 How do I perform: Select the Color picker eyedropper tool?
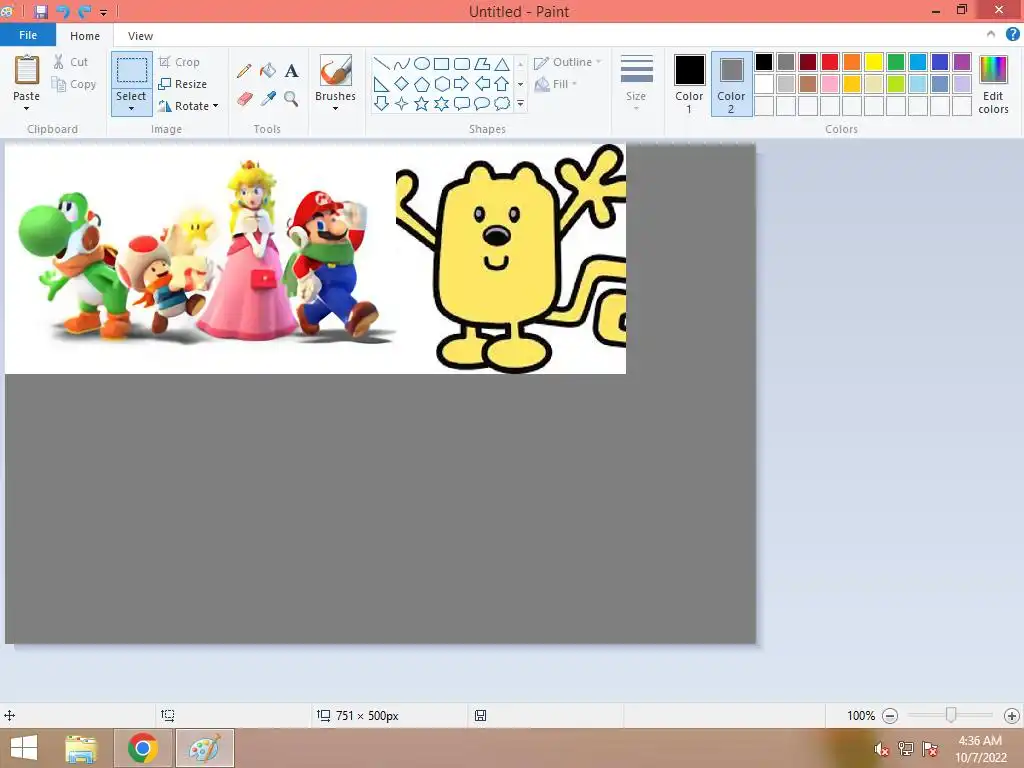[x=268, y=99]
